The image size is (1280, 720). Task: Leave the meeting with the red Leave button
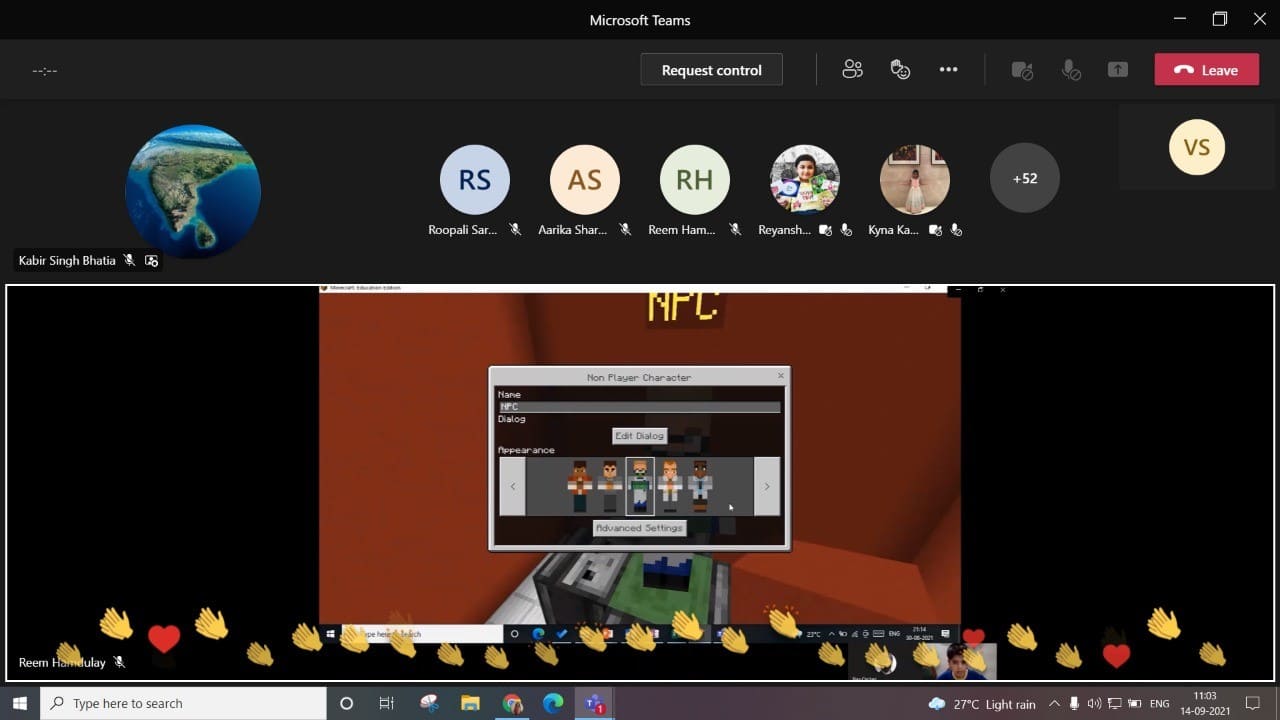[x=1206, y=70]
